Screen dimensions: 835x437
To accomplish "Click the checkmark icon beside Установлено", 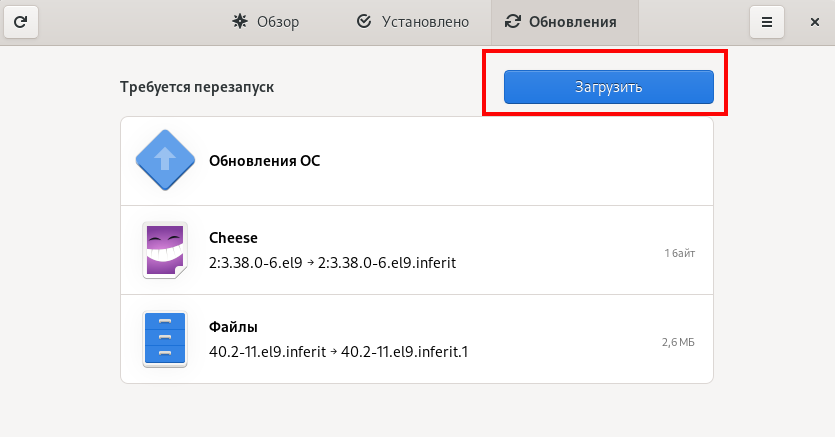I will point(364,21).
